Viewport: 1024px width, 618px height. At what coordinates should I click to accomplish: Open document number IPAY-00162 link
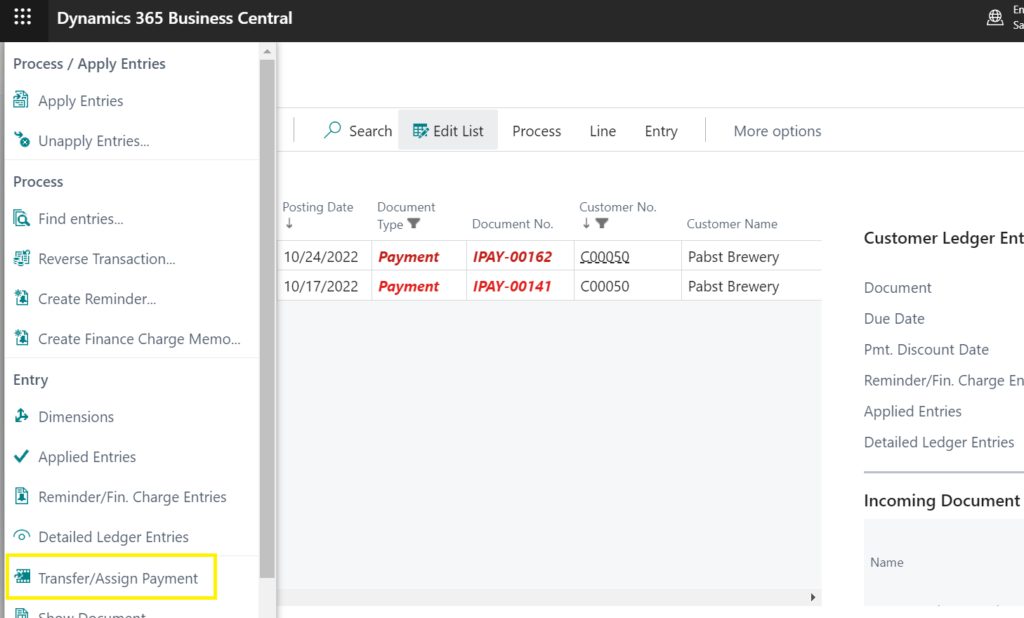512,257
